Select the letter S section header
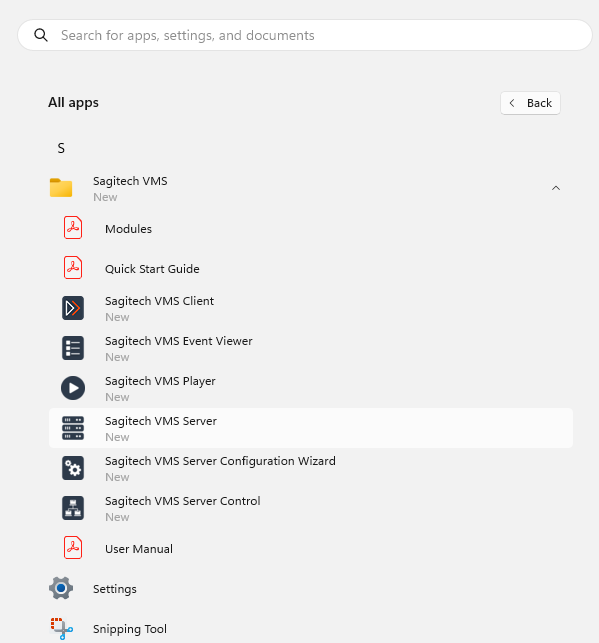Image resolution: width=599 pixels, height=643 pixels. click(x=61, y=148)
